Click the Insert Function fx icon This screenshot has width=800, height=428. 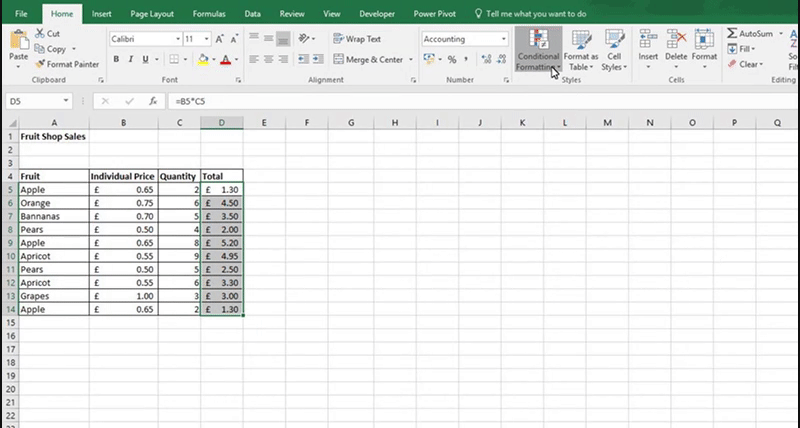(153, 102)
